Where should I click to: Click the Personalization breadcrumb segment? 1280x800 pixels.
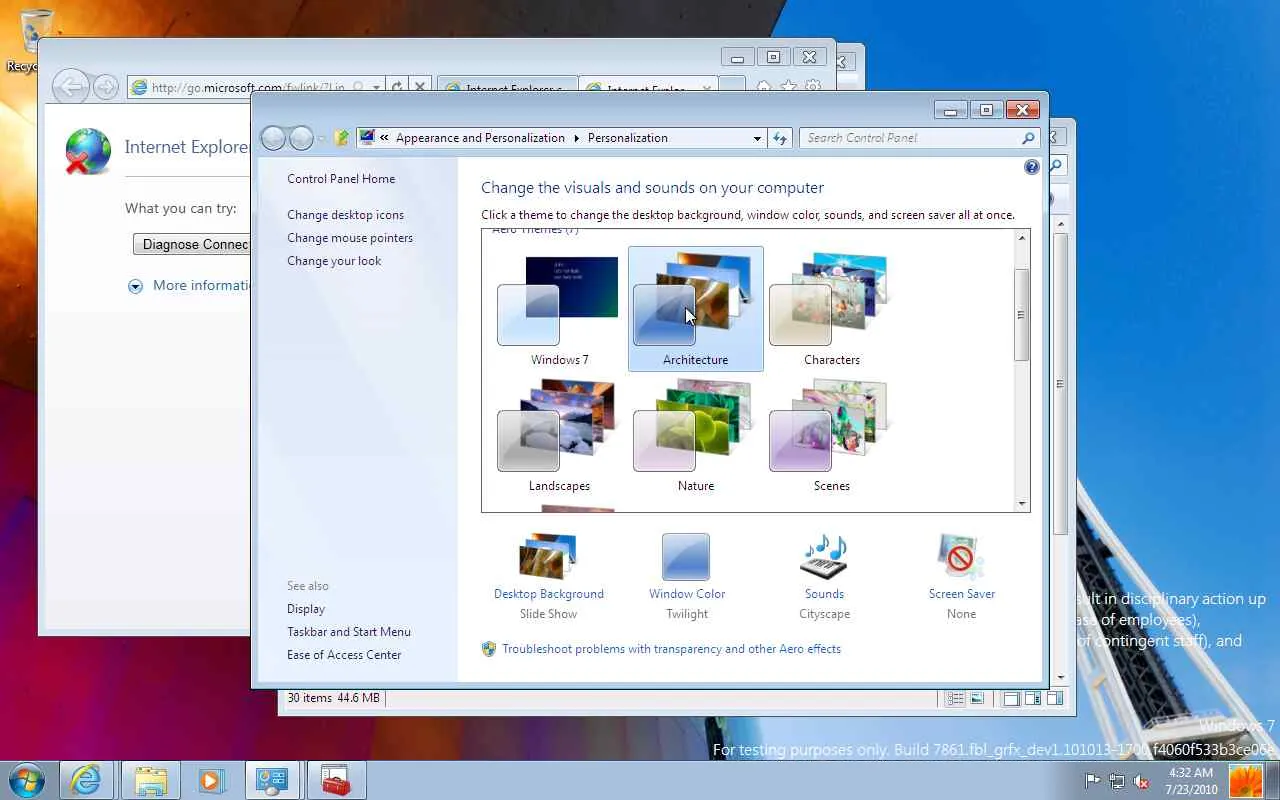pos(628,138)
